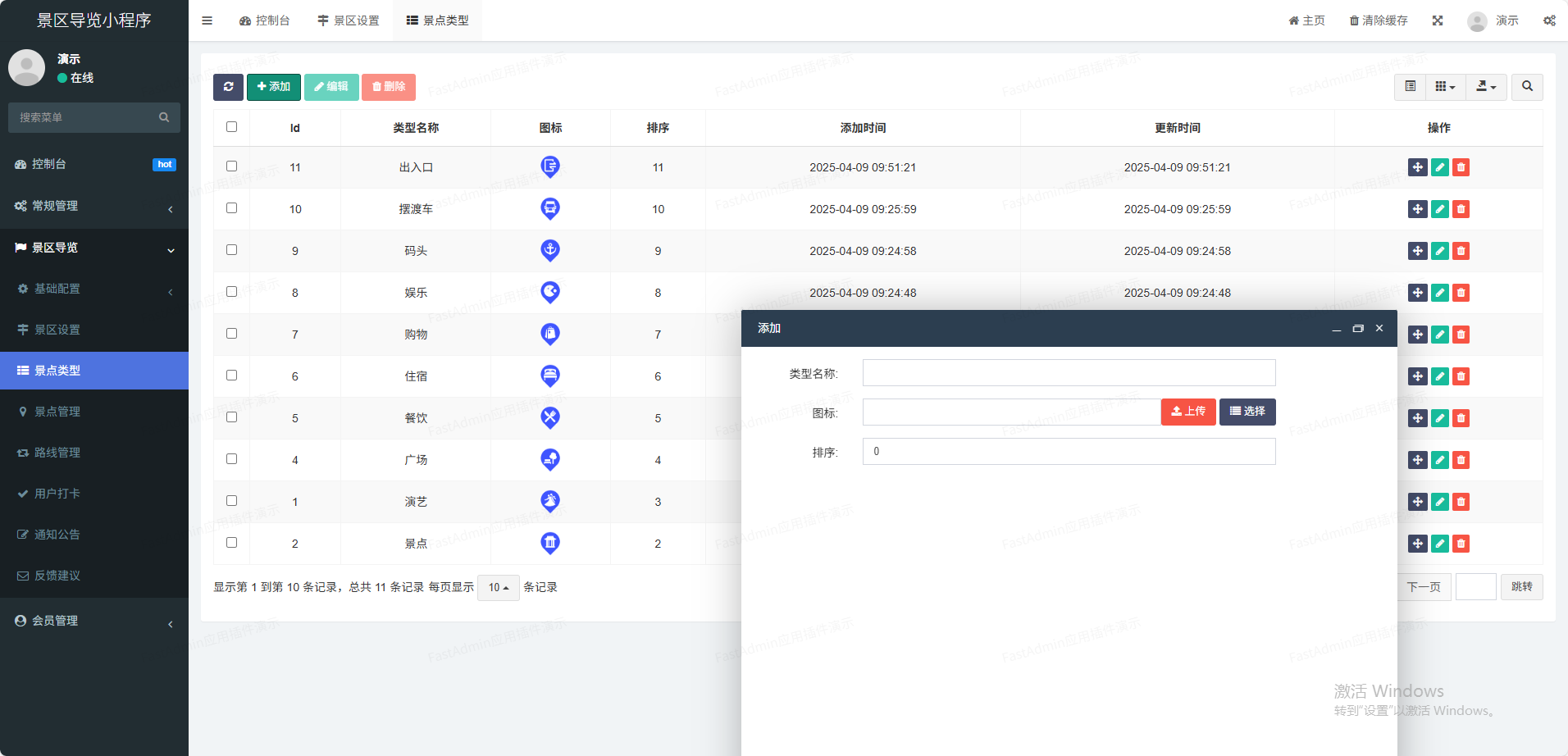The image size is (1568, 756).
Task: Click the red 上传 upload button
Action: pos(1187,412)
